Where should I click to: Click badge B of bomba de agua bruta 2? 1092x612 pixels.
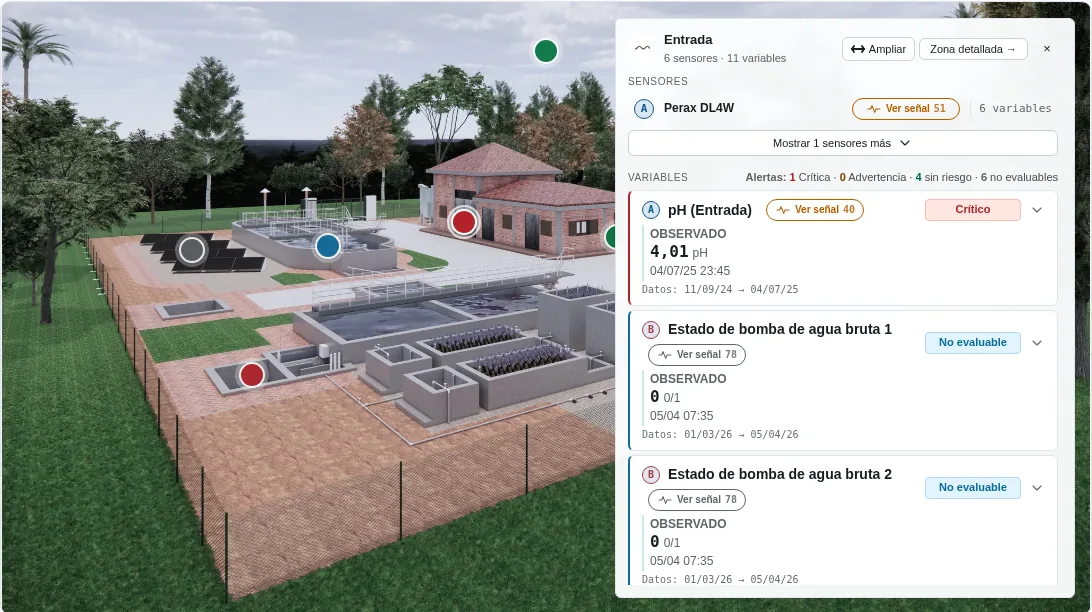pyautogui.click(x=650, y=474)
